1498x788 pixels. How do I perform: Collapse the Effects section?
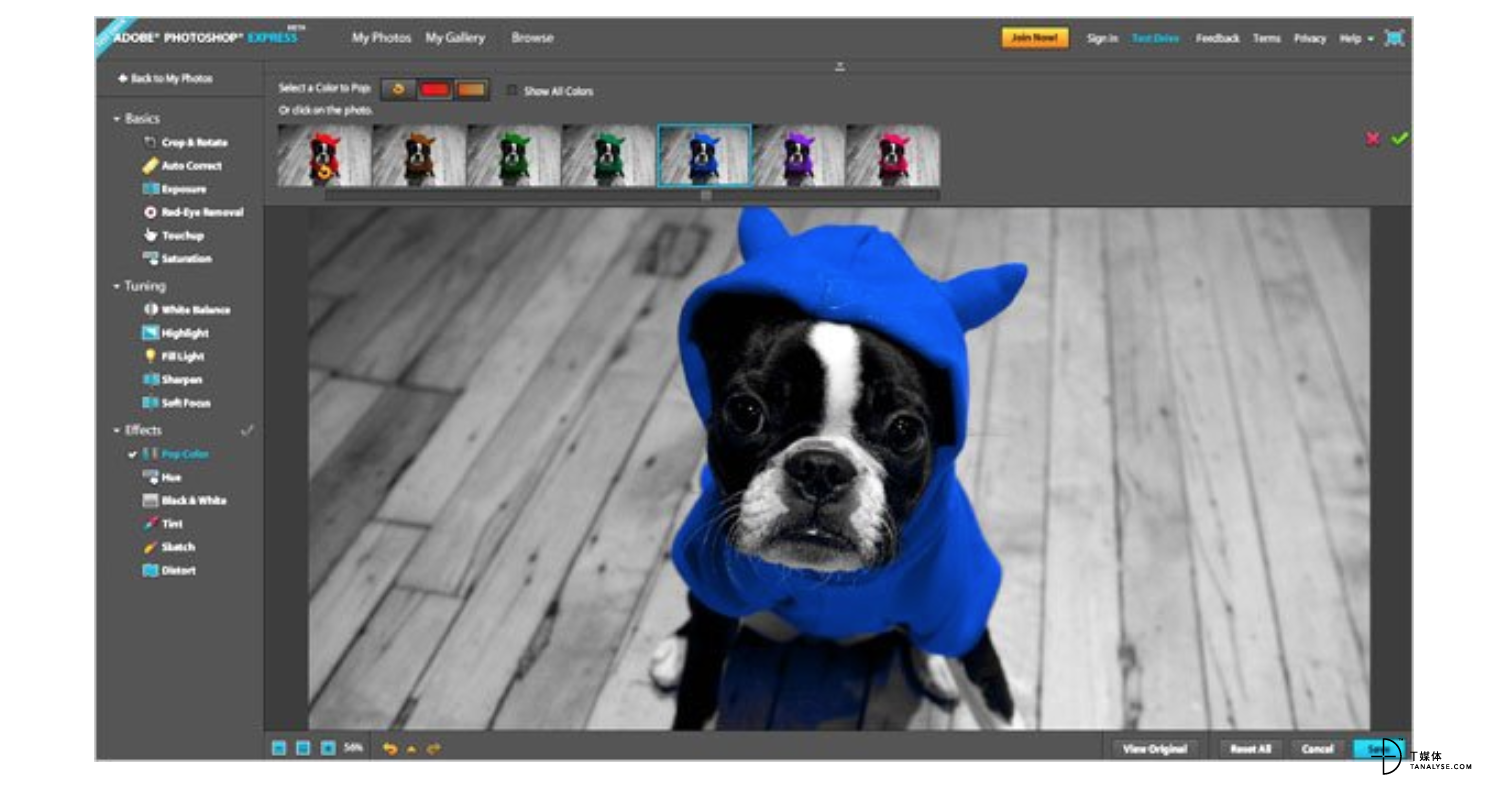coord(116,431)
